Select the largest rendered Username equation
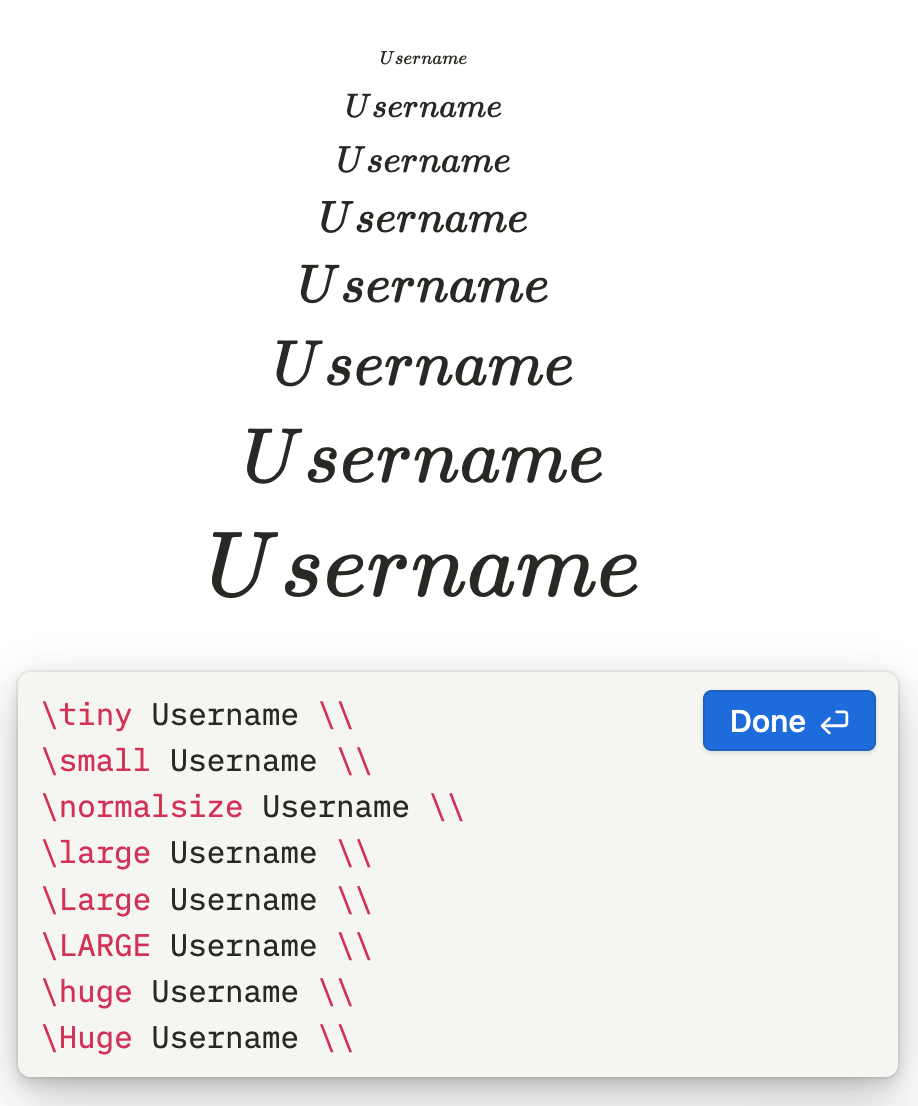918x1106 pixels. point(423,566)
